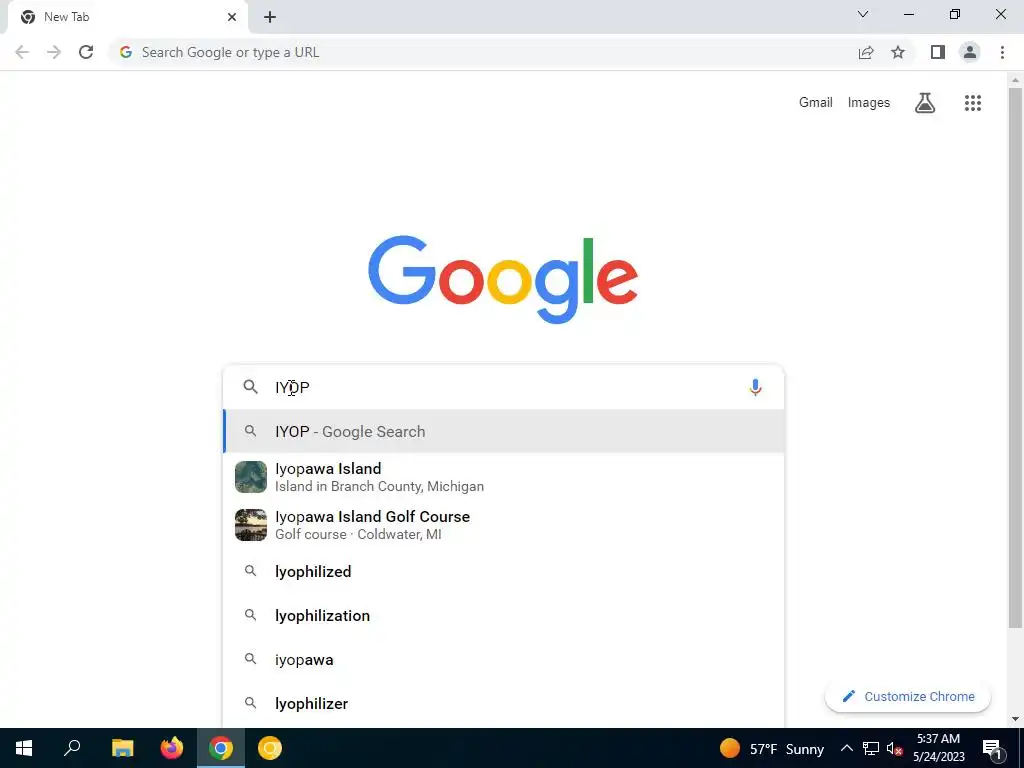The width and height of the screenshot is (1024, 768).
Task: Open the Images link
Action: point(869,103)
